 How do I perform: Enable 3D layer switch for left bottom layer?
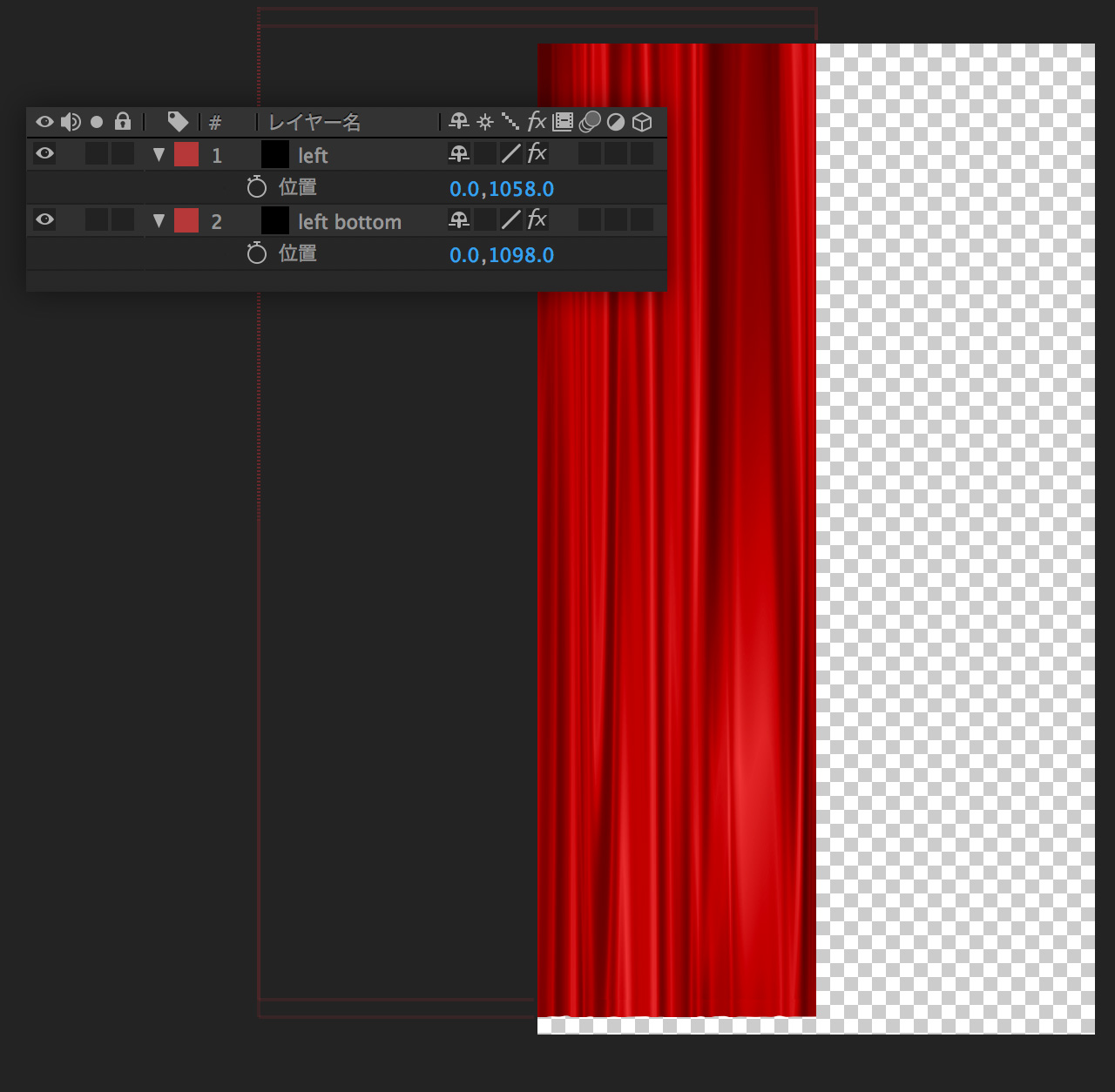pos(642,220)
